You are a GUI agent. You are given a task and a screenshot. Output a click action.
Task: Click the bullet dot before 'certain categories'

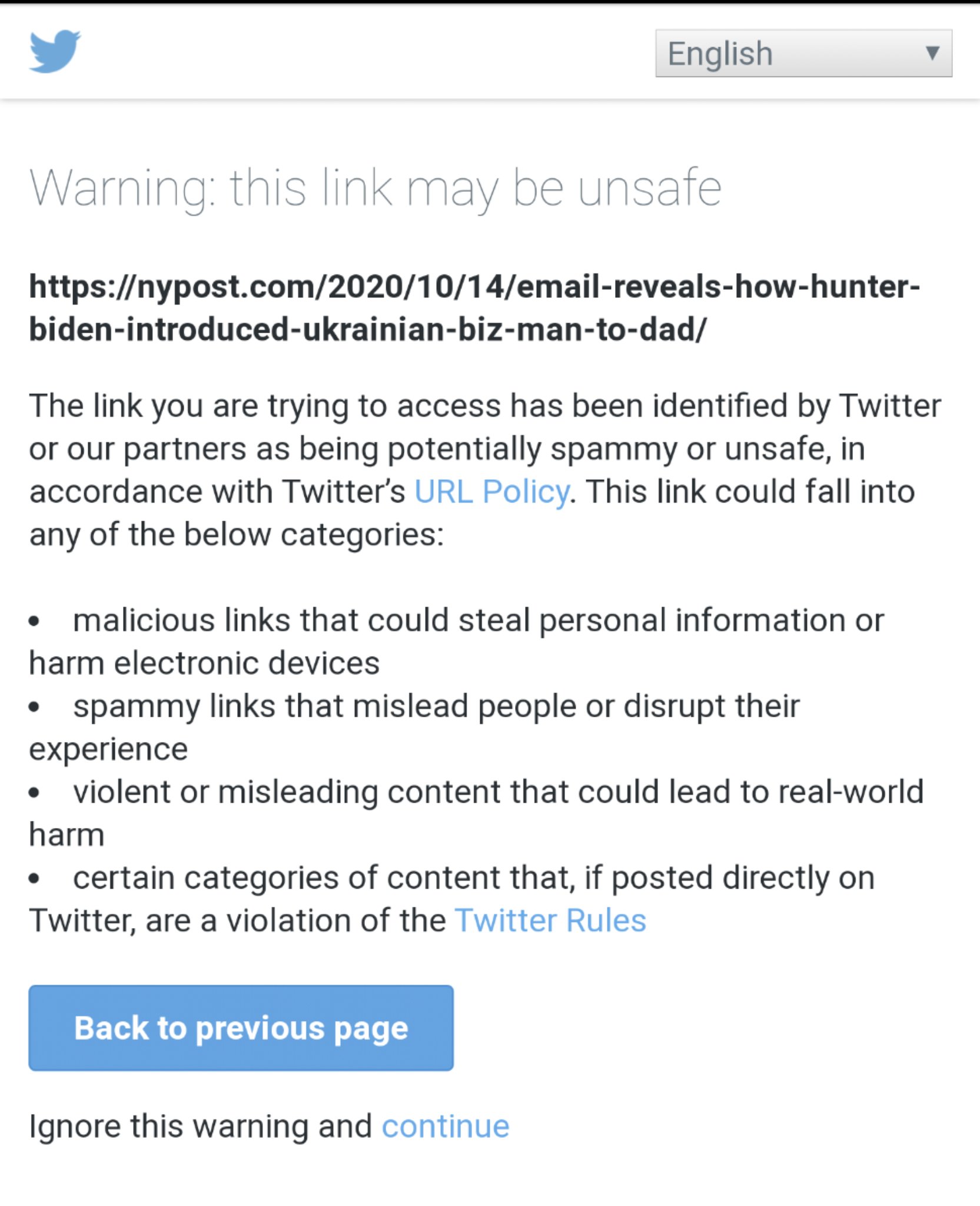[x=34, y=879]
